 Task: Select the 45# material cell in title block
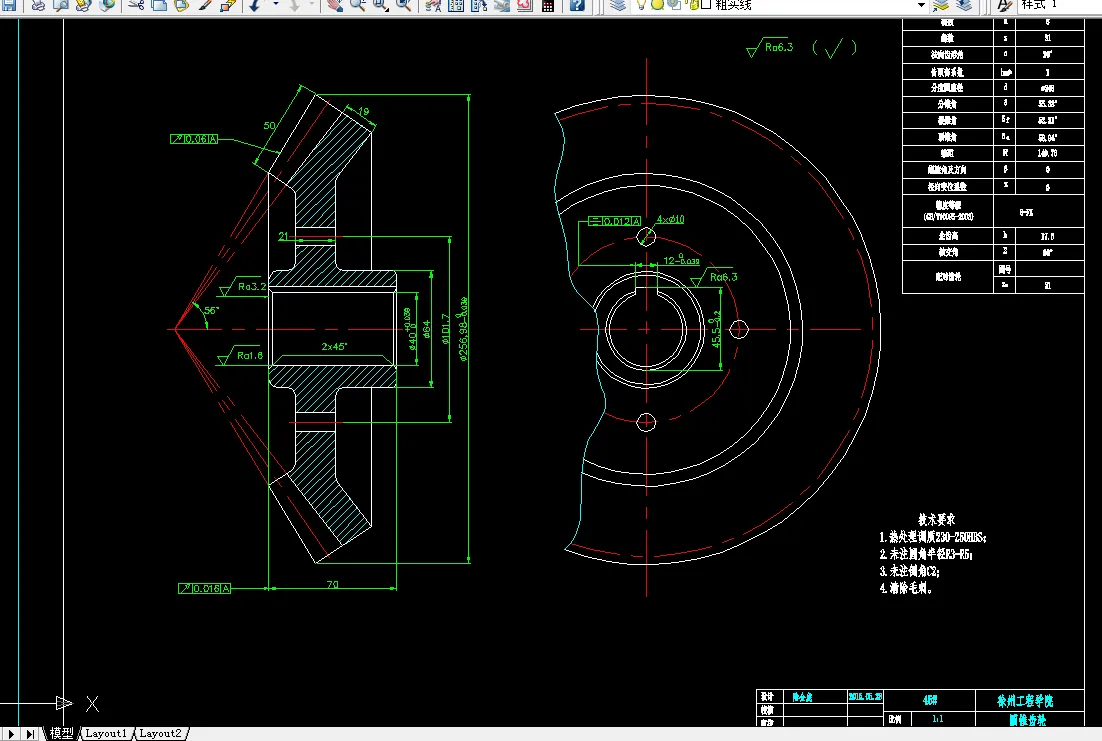pos(930,700)
